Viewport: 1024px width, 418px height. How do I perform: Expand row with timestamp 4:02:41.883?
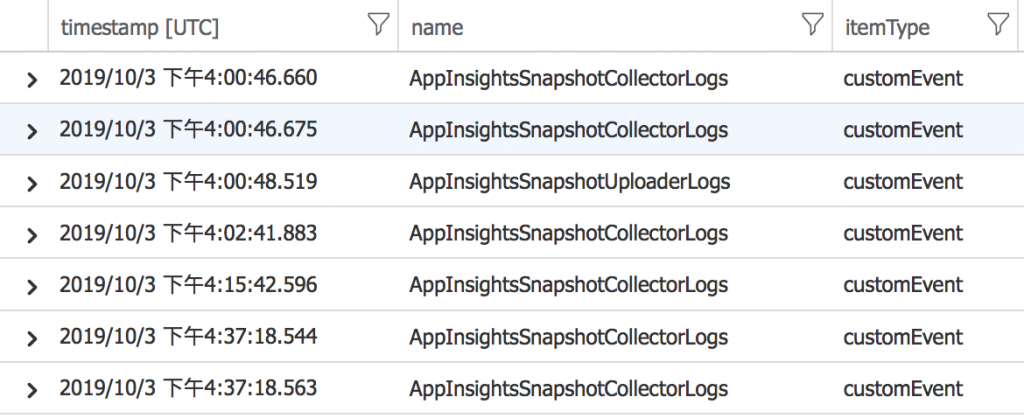[x=31, y=234]
